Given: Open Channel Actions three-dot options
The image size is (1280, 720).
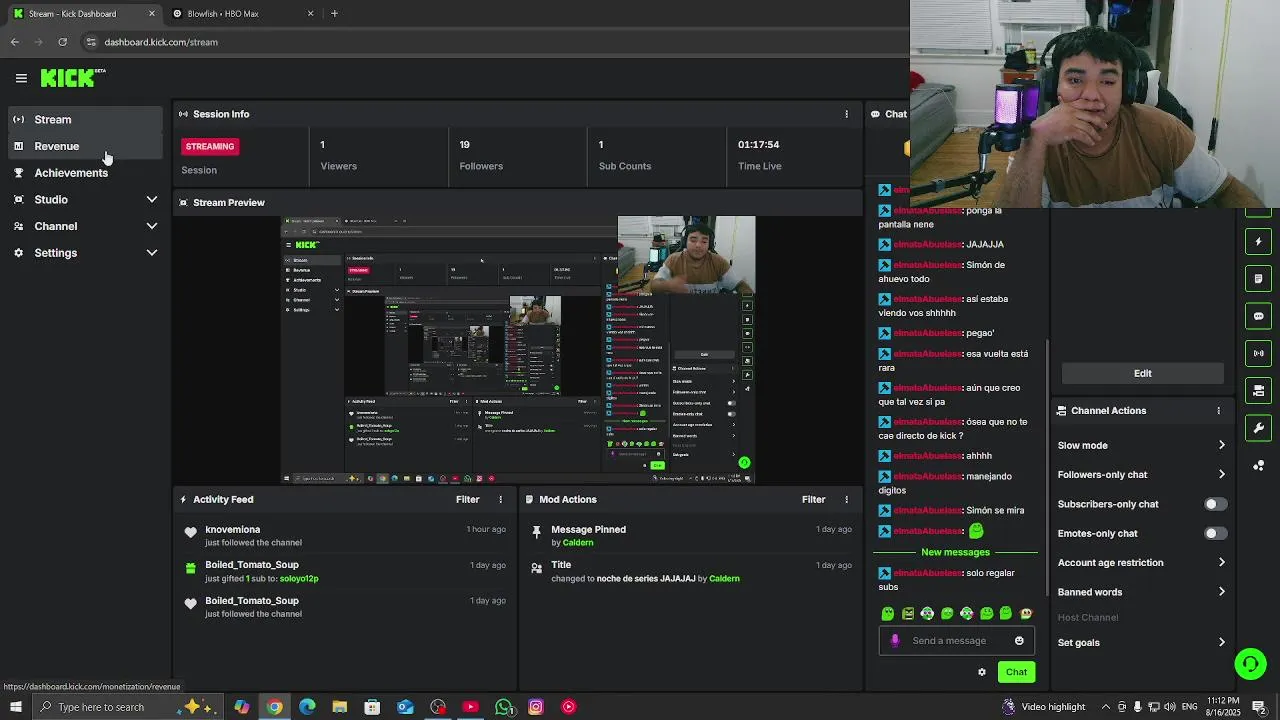Looking at the screenshot, I should coord(1218,411).
